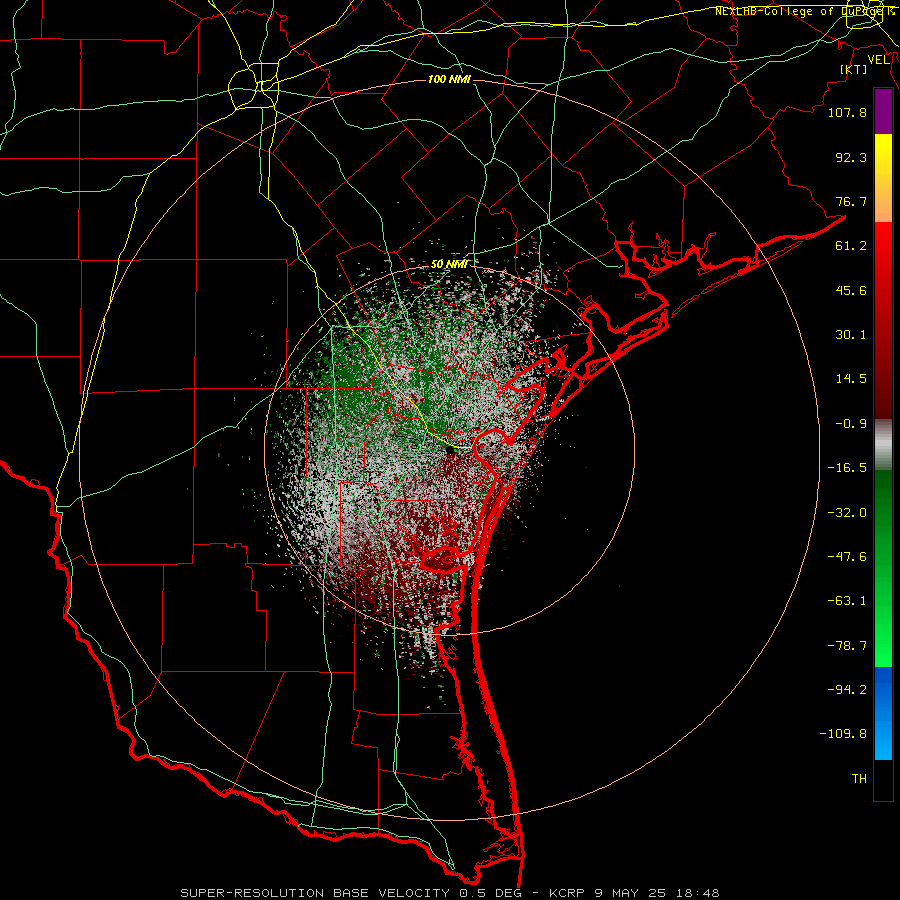The image size is (900, 900).
Task: Click the purple segment of velocity color bar
Action: coord(883,111)
